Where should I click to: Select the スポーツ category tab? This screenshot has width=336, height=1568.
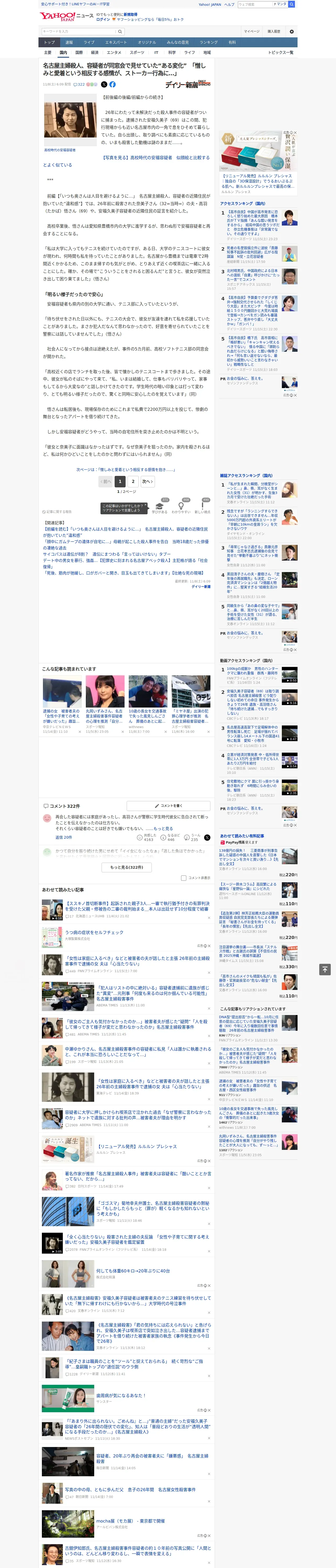137,52
